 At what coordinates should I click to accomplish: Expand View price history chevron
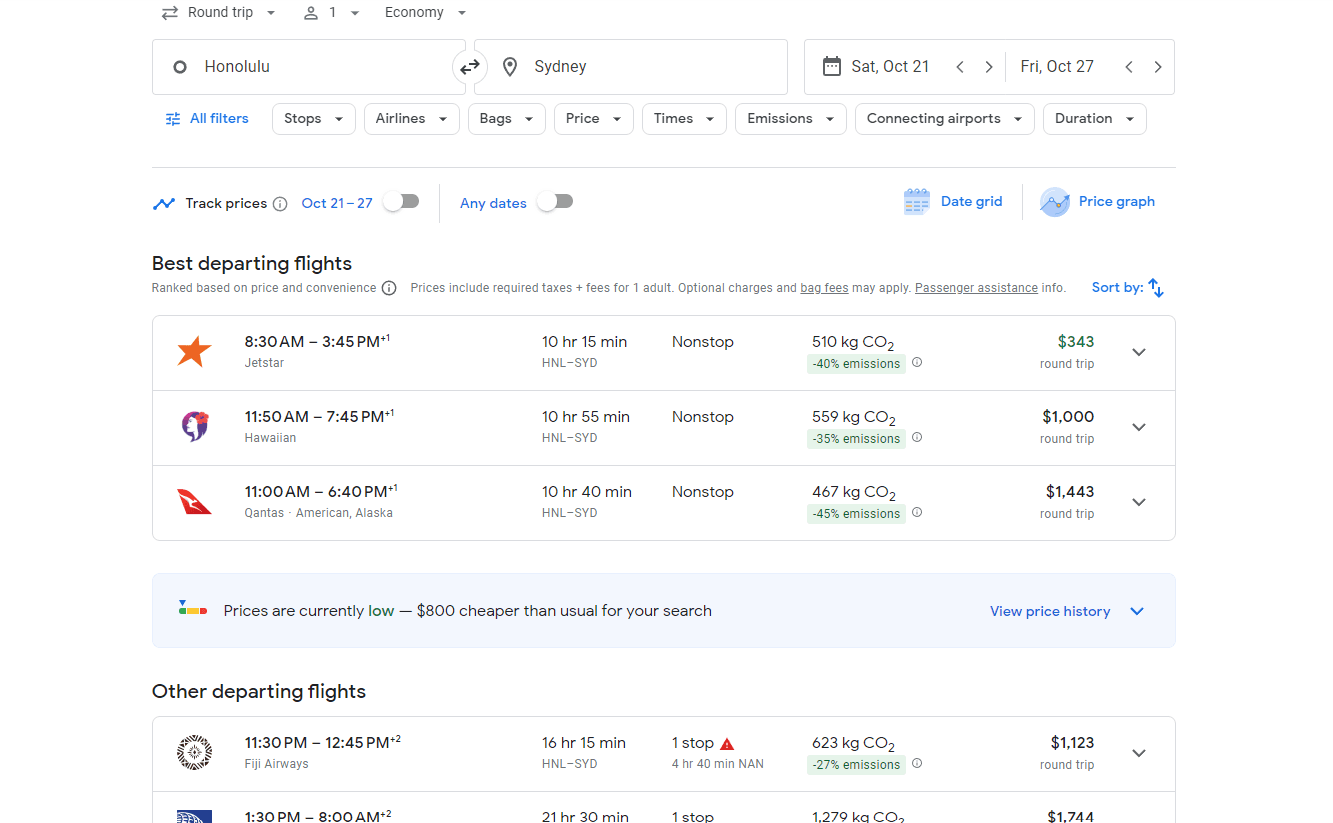1137,612
